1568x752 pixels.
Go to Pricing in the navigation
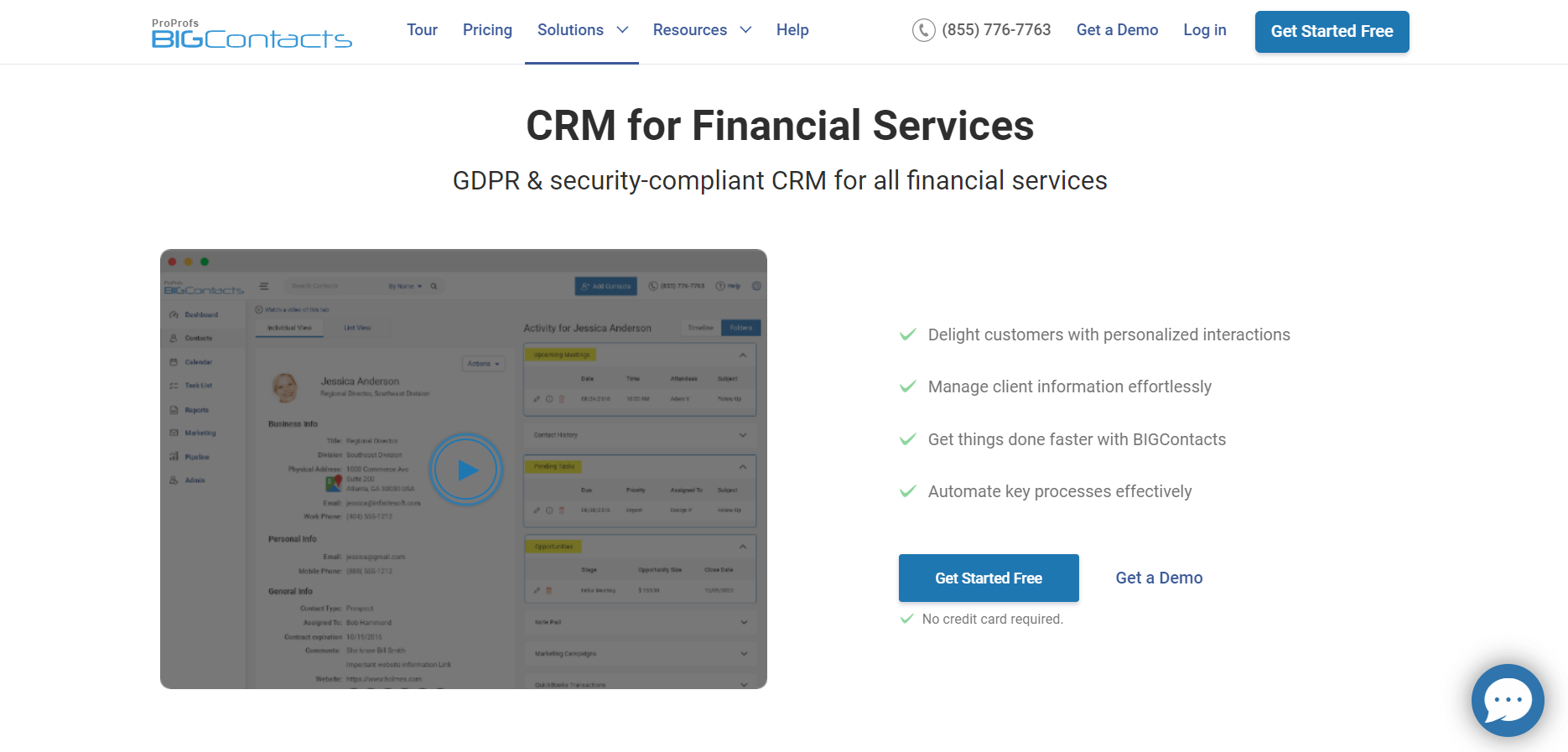click(487, 30)
